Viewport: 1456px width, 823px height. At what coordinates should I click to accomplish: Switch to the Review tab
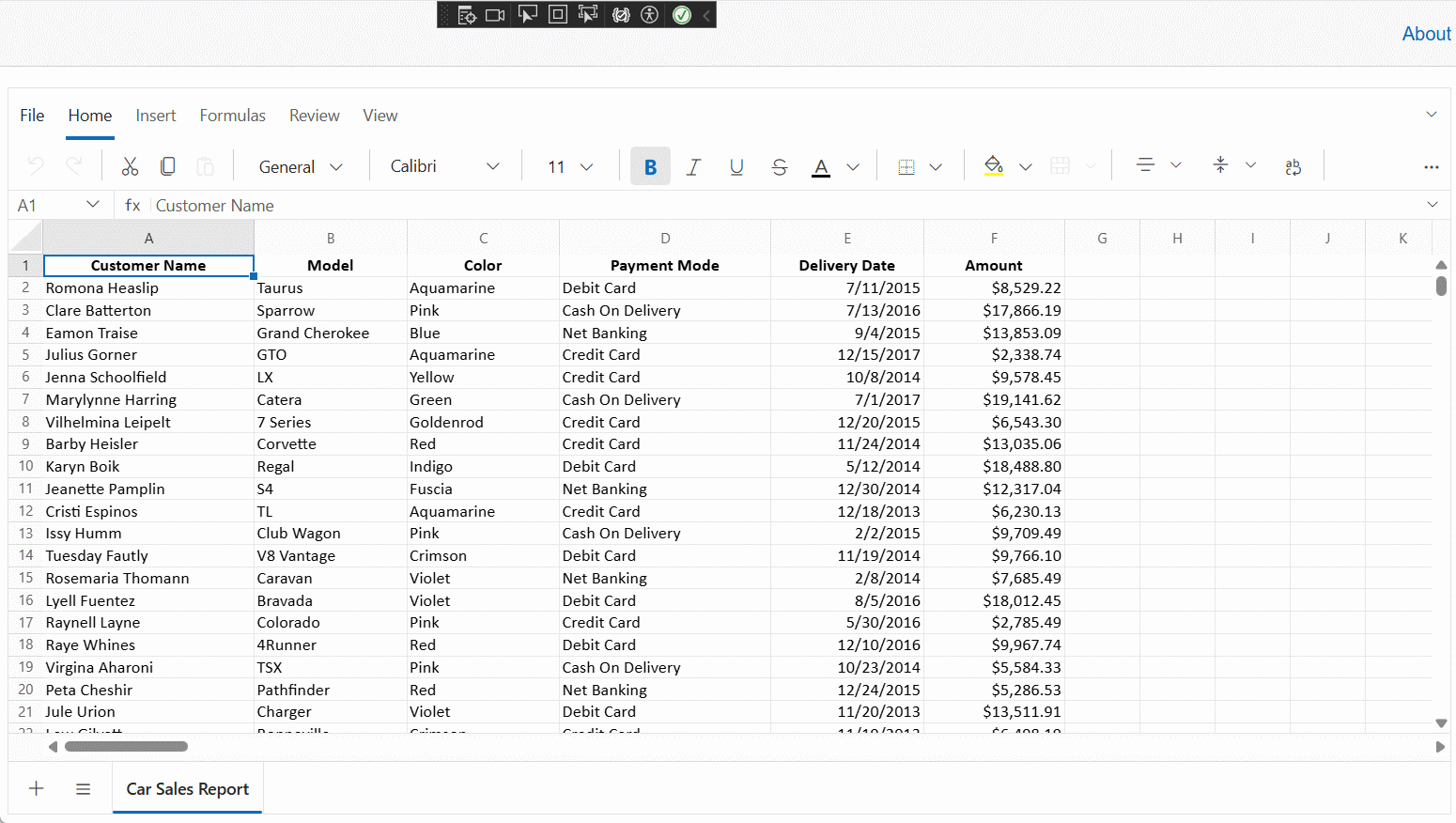pos(314,116)
